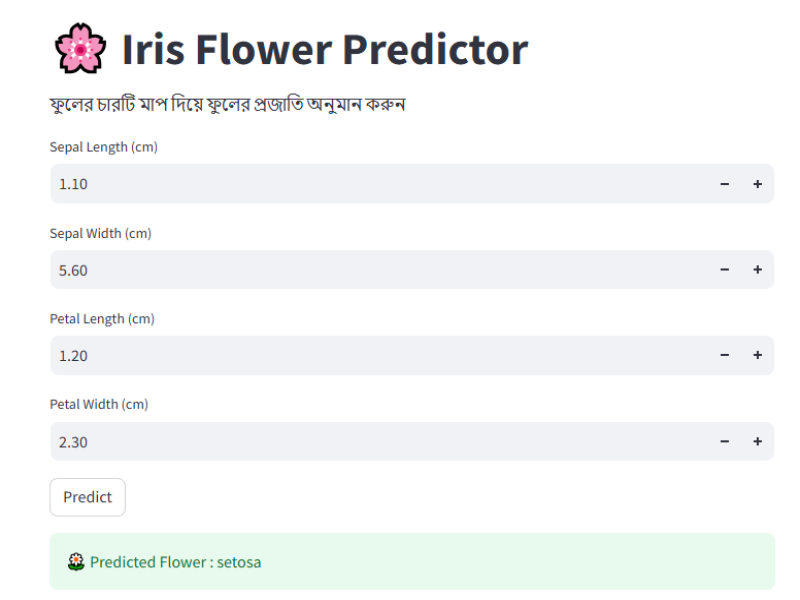800x600 pixels.
Task: Click the flower icon in the prediction banner
Action: click(76, 562)
